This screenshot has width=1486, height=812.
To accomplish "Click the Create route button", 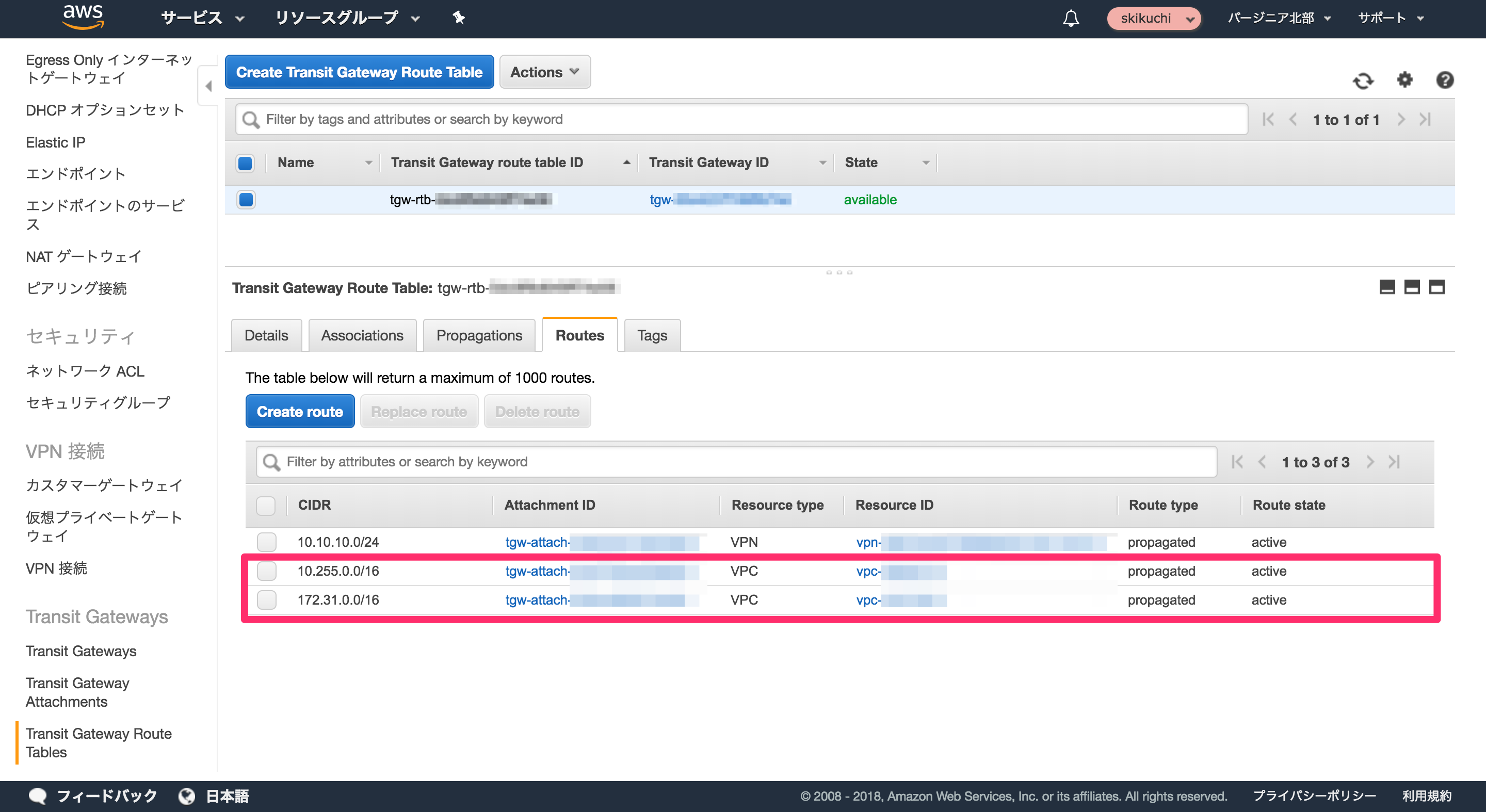I will click(299, 411).
